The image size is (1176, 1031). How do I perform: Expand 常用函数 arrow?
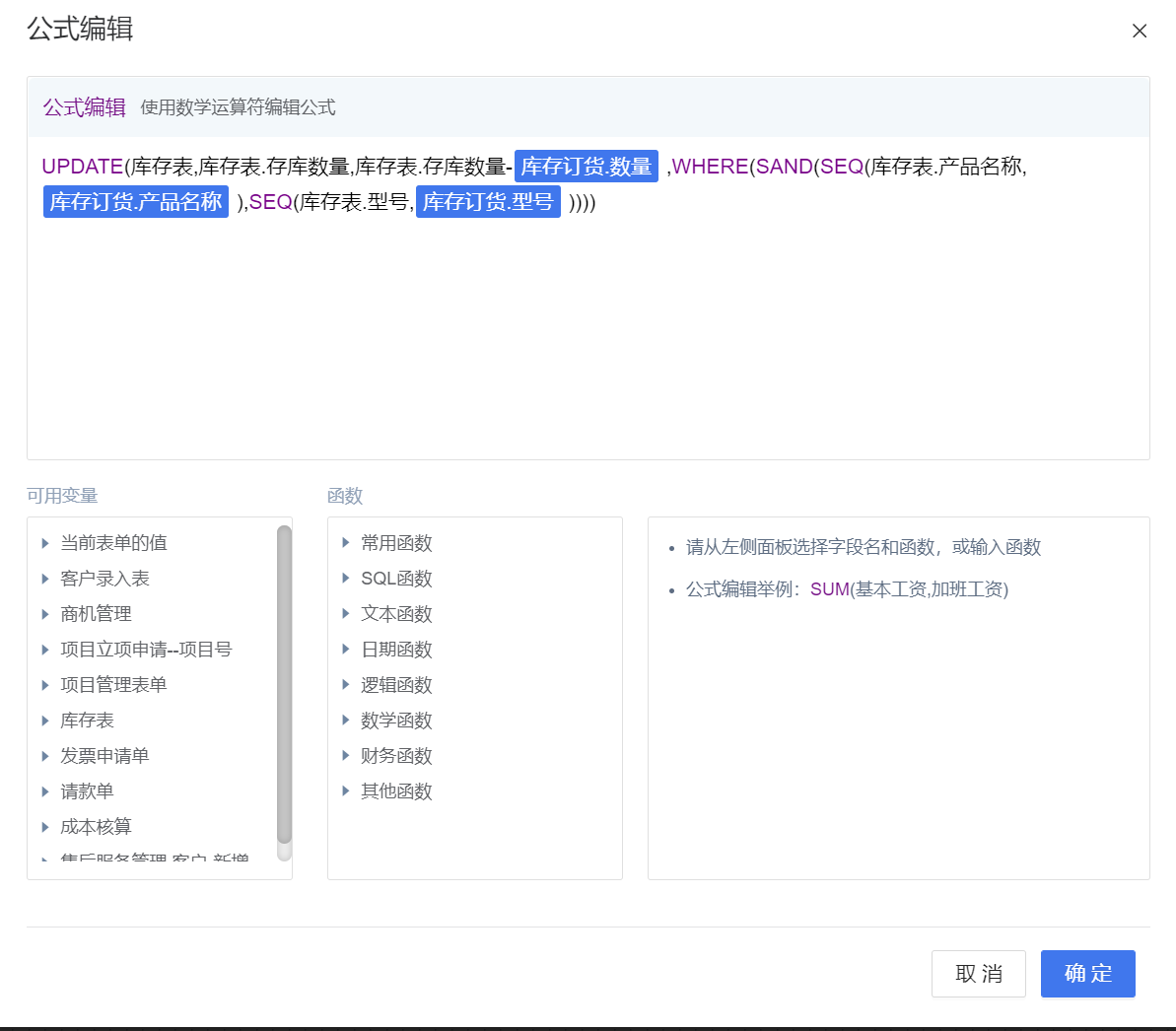(346, 542)
